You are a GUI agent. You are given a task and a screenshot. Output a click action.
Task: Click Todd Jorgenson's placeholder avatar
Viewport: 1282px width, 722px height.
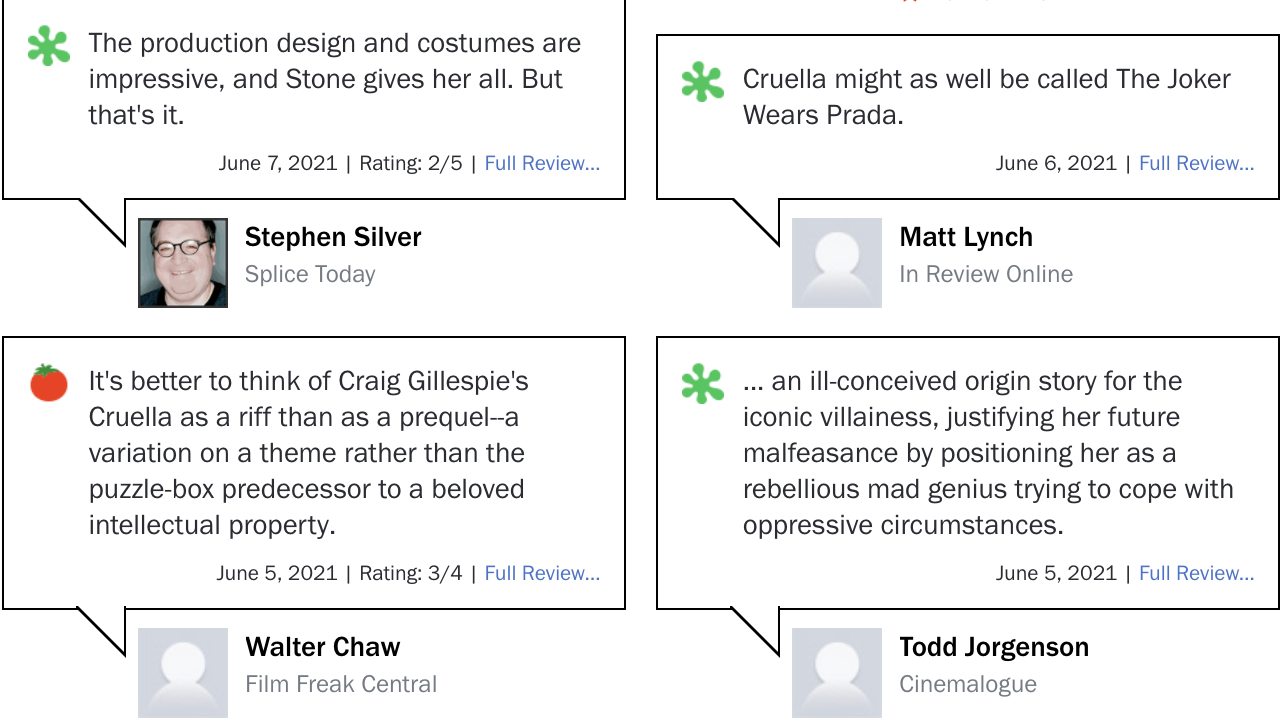point(837,673)
